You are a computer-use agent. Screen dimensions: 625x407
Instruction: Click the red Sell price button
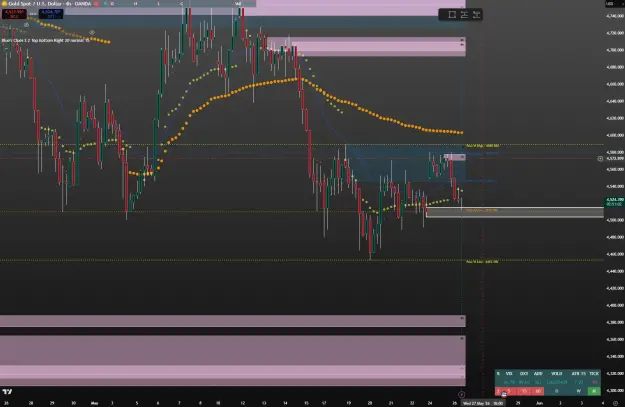14,14
